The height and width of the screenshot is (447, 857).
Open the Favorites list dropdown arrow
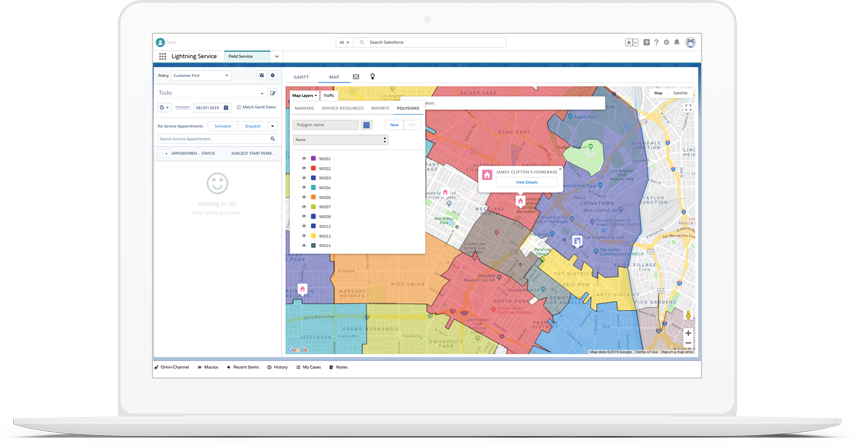(x=636, y=42)
